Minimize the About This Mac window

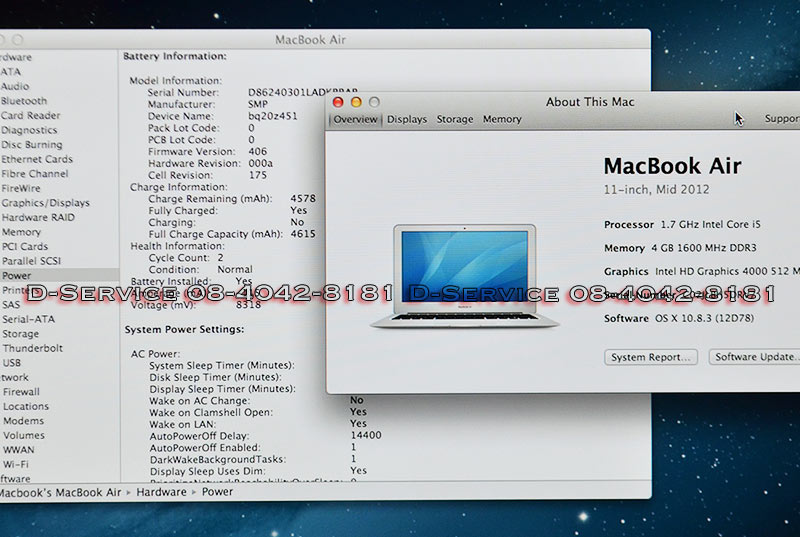click(x=356, y=102)
